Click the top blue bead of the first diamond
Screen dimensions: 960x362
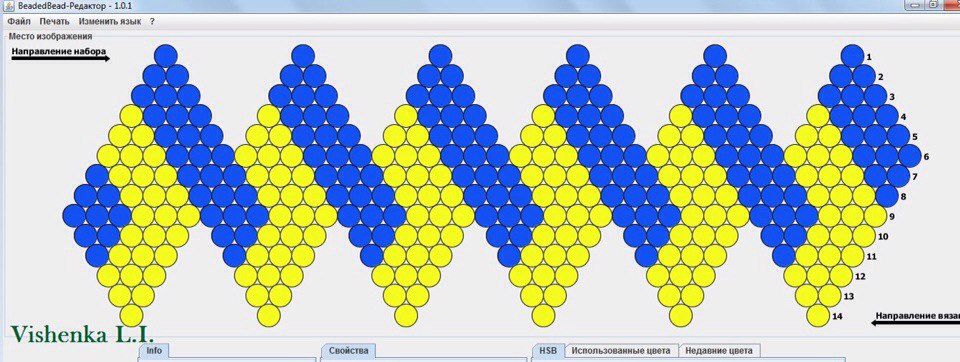tap(165, 56)
